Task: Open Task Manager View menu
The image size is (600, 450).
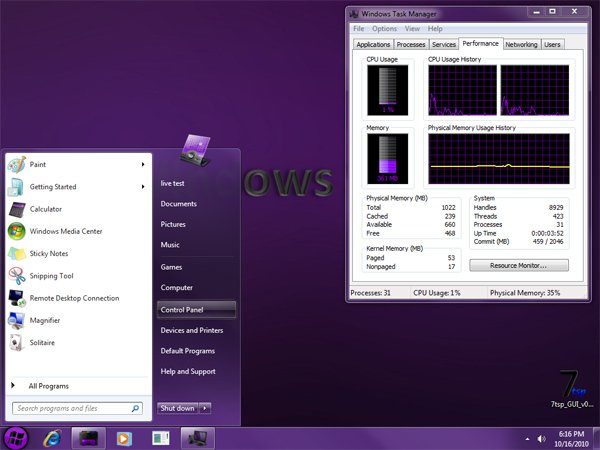Action: coord(412,29)
